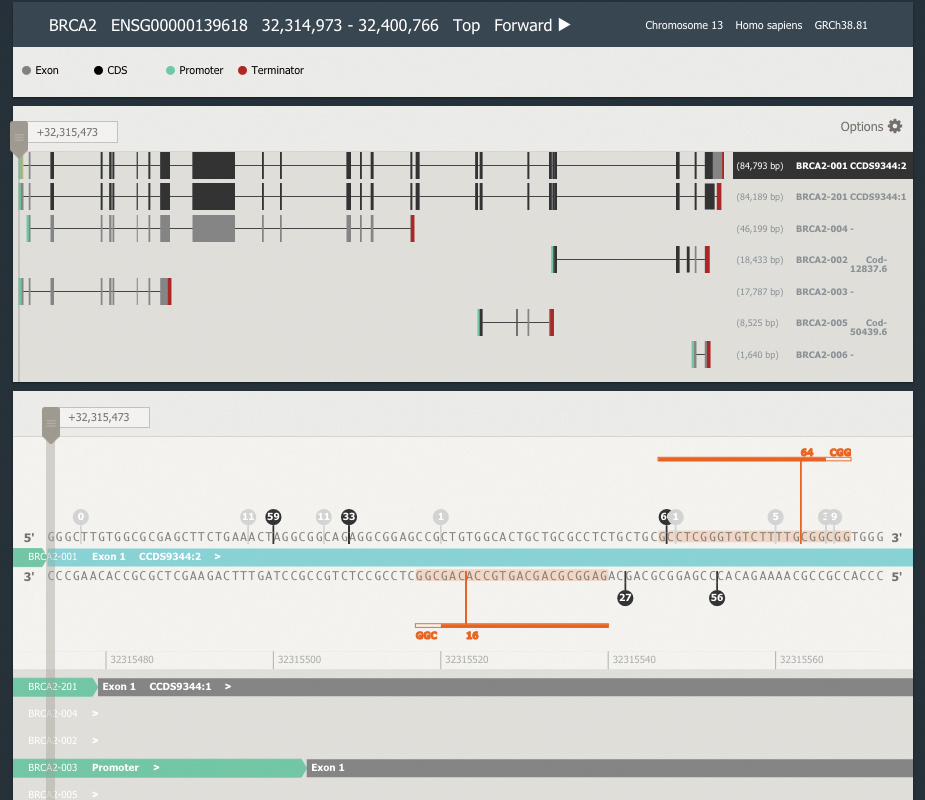The height and width of the screenshot is (800, 925).
Task: Click the Forward strand play arrow
Action: [564, 25]
